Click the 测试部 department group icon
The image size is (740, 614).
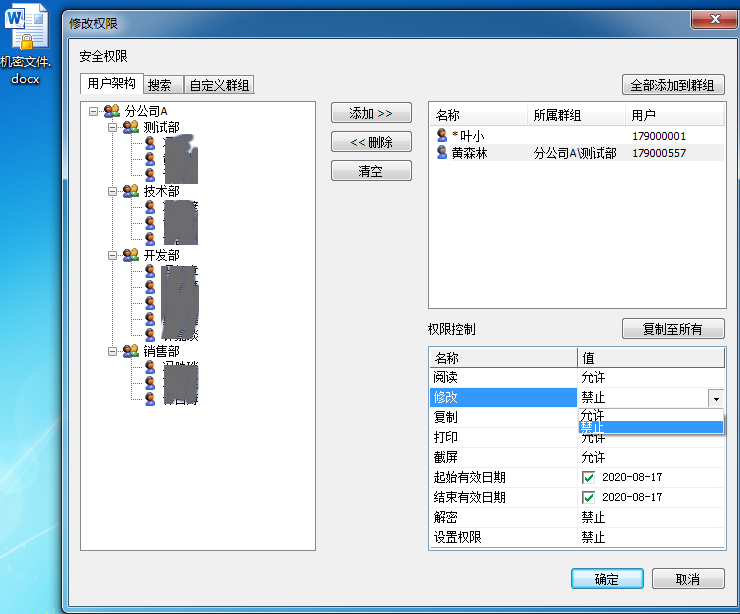pyautogui.click(x=131, y=127)
